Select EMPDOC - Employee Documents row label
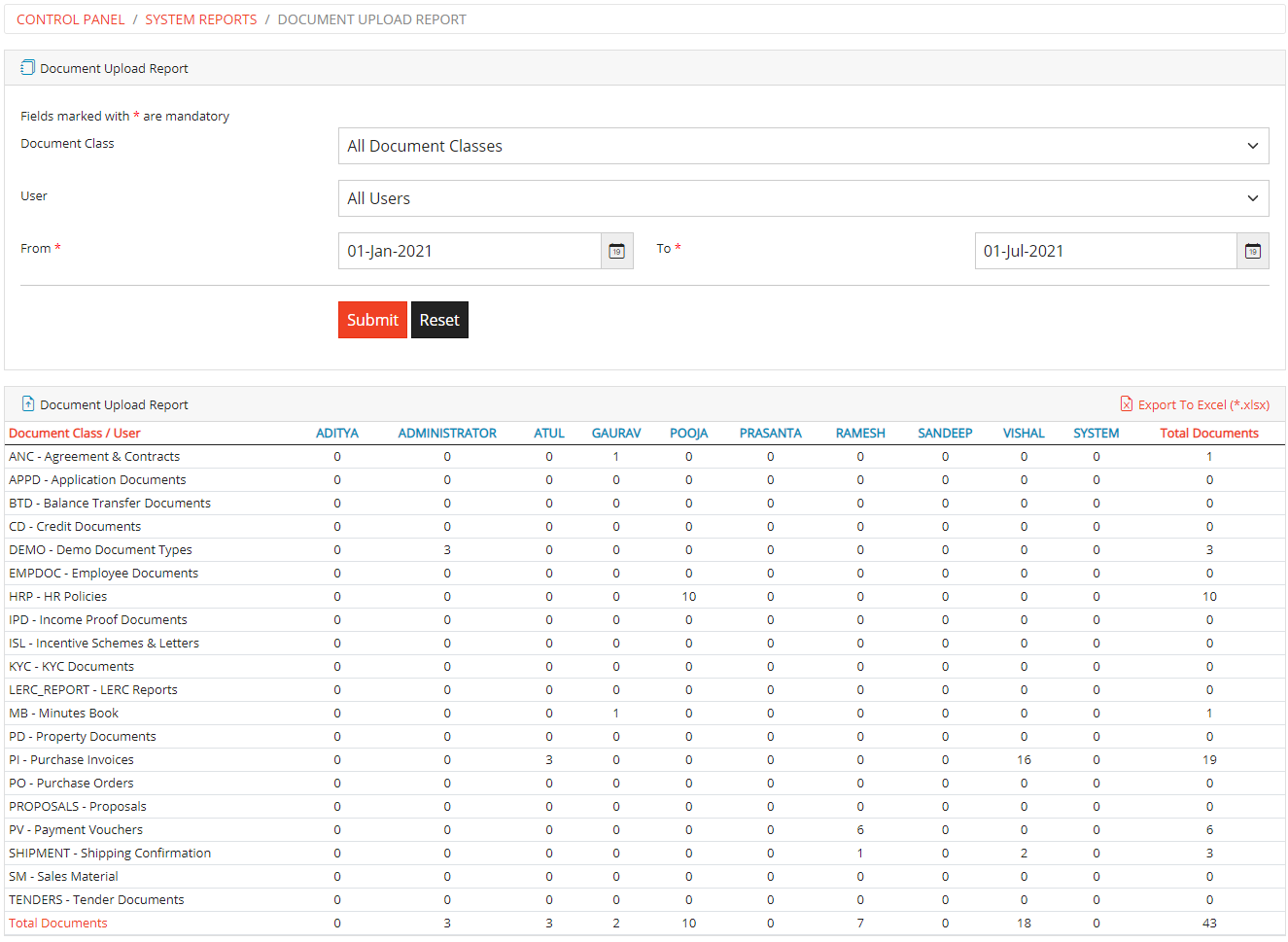Image resolution: width=1288 pixels, height=942 pixels. 103,574
